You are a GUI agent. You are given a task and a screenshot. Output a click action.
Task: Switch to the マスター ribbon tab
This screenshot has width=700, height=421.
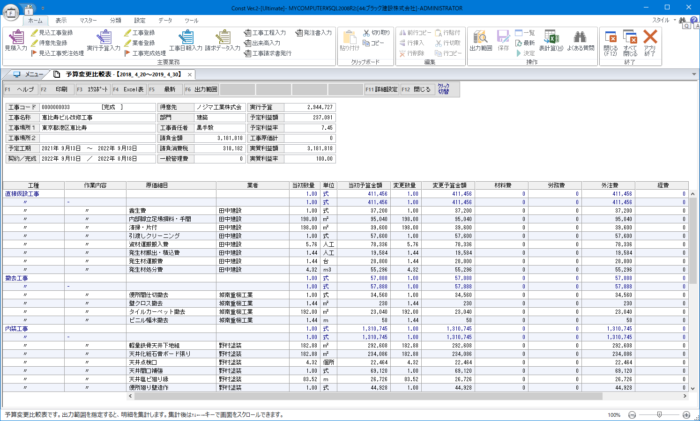89,19
